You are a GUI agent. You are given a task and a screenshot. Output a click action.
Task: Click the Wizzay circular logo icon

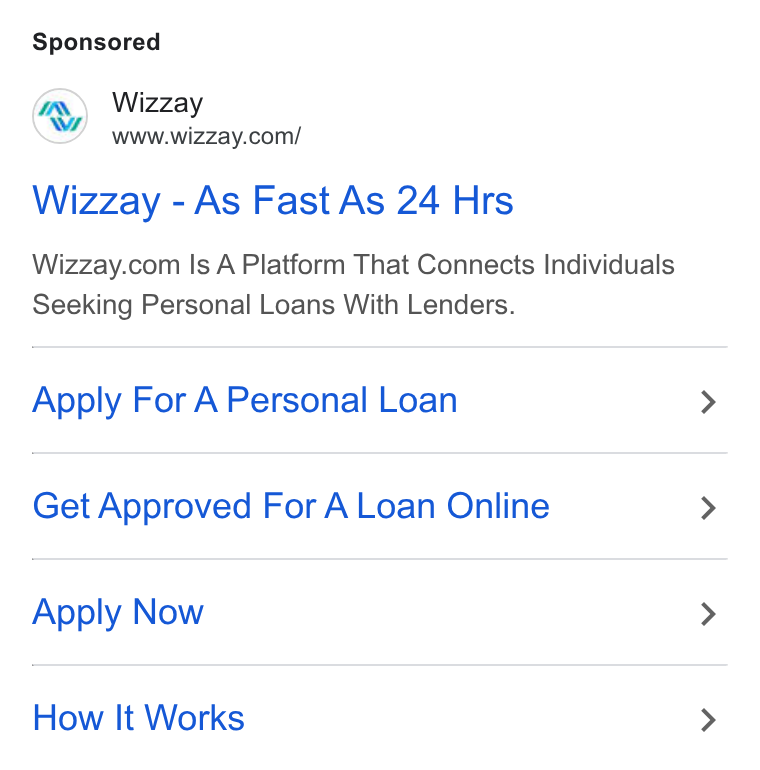tap(60, 116)
